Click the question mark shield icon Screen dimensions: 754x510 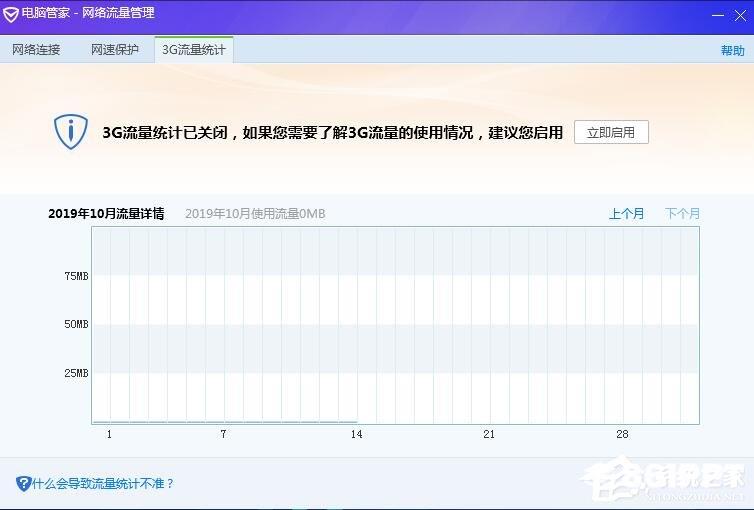tap(23, 483)
